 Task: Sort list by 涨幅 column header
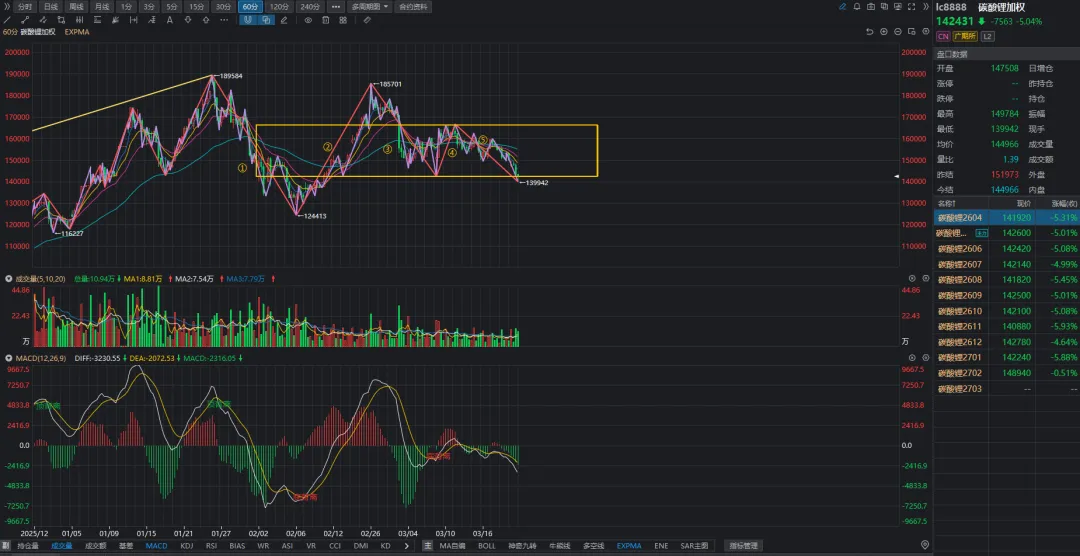pyautogui.click(x=1066, y=203)
